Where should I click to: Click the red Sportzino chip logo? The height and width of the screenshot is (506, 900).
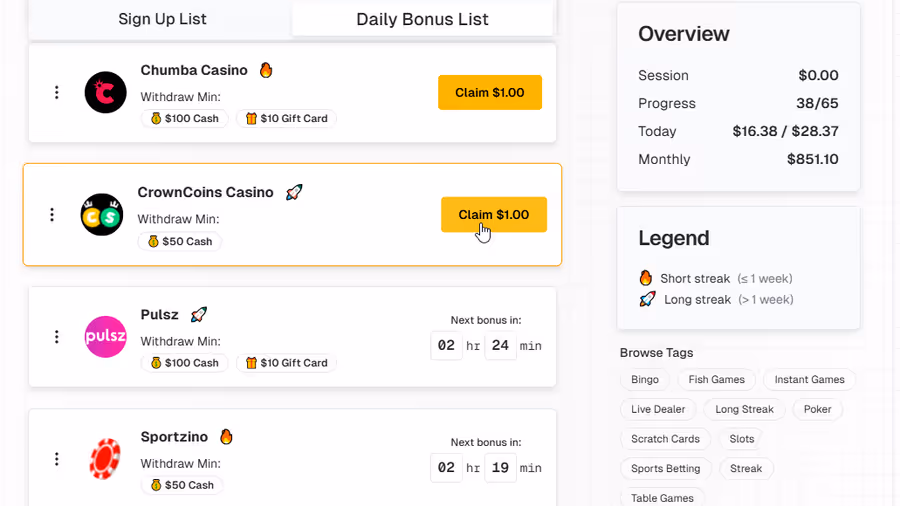[105, 459]
